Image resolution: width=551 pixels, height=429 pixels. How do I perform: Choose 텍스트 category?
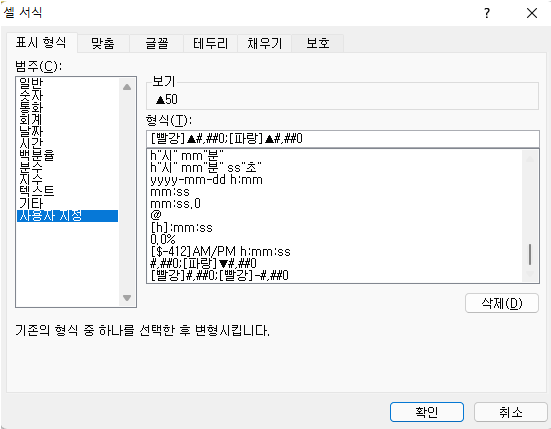click(67, 191)
